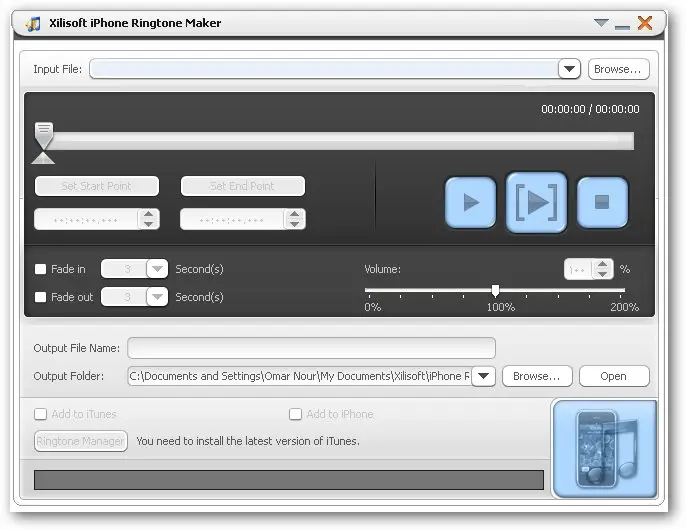Image resolution: width=686 pixels, height=530 pixels.
Task: Click the conversion progress bar
Action: click(289, 480)
